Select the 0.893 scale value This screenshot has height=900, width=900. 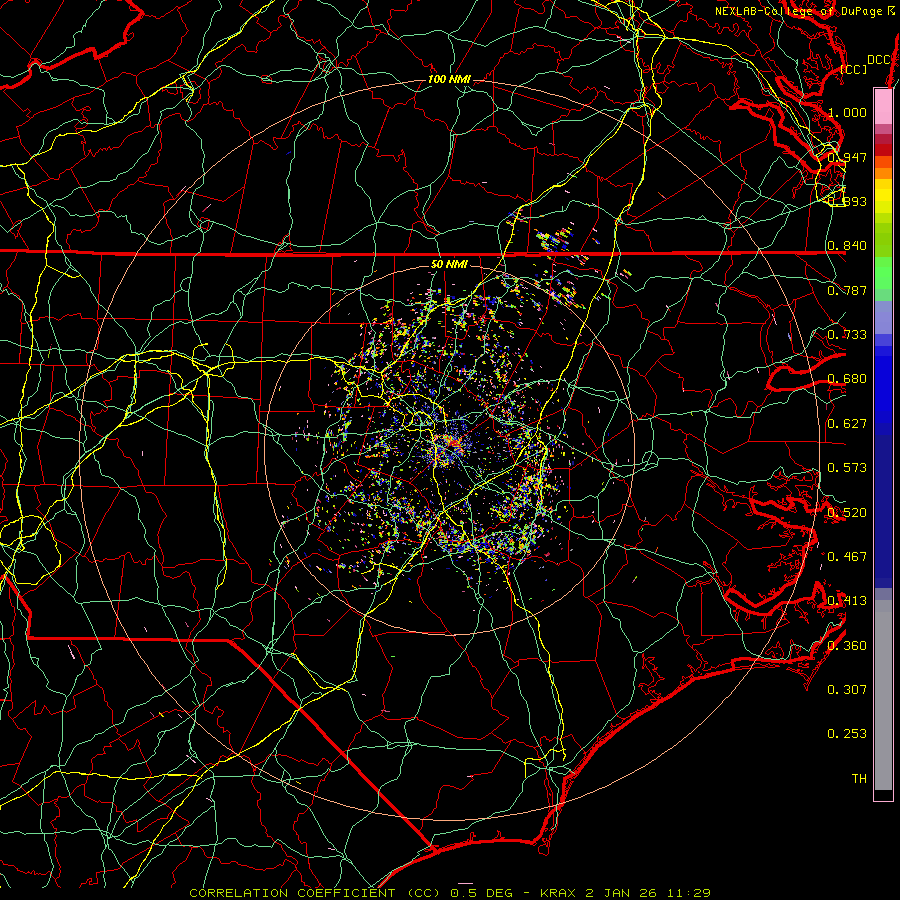[x=847, y=201]
